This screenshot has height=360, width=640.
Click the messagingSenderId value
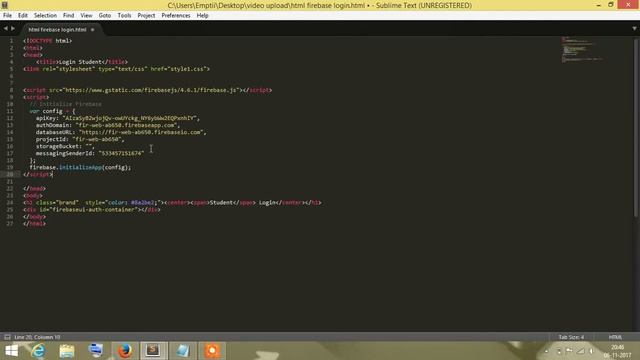121,153
